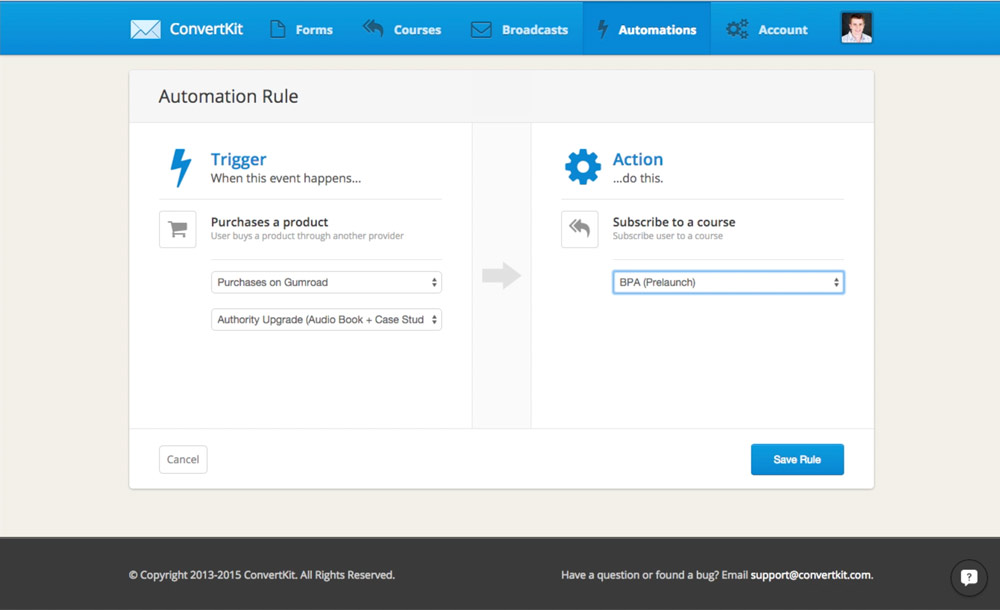The image size is (1000, 610).
Task: Click the lightning bolt Trigger icon
Action: click(180, 167)
